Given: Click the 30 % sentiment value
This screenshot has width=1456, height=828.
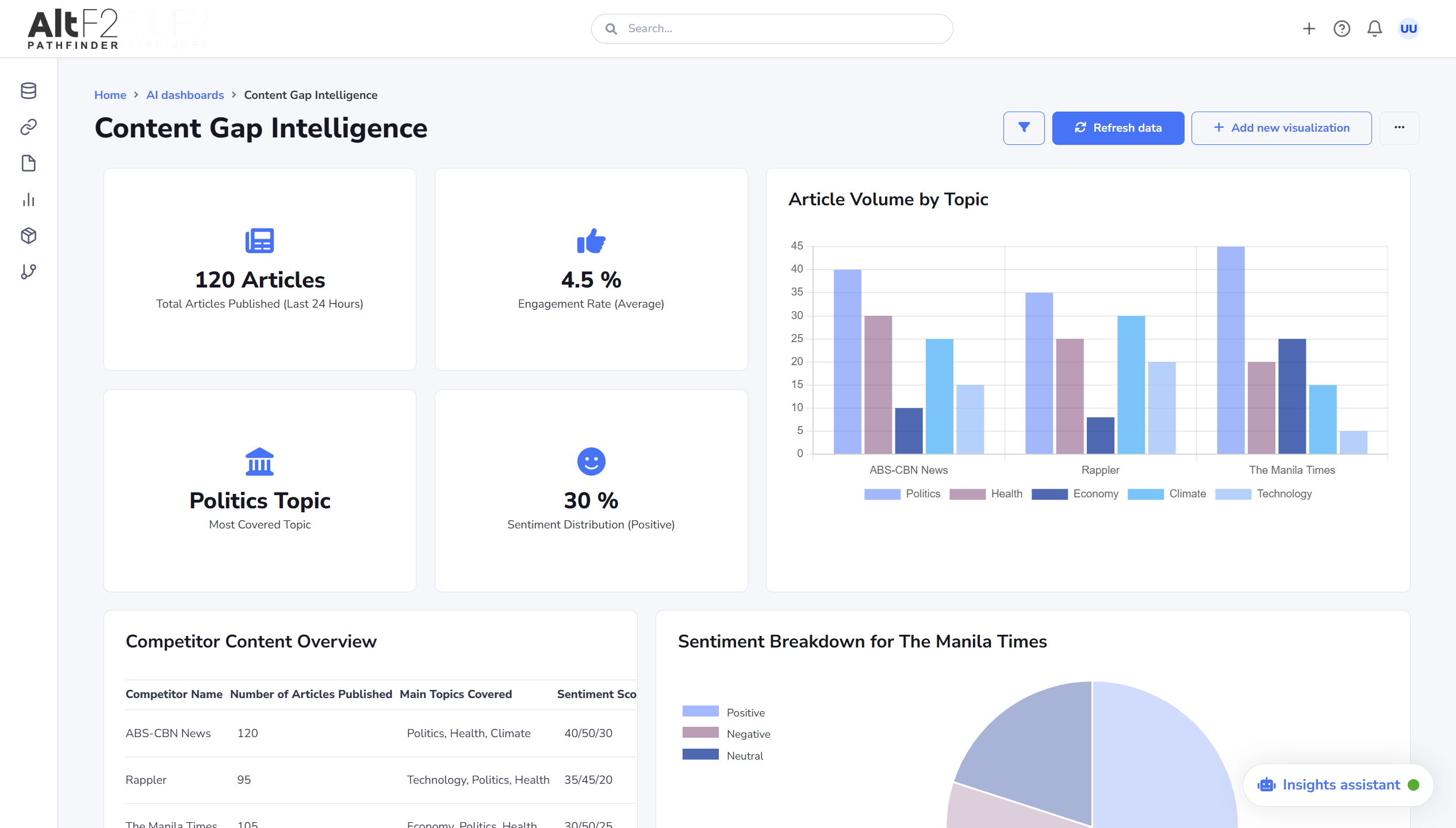Looking at the screenshot, I should point(591,501).
